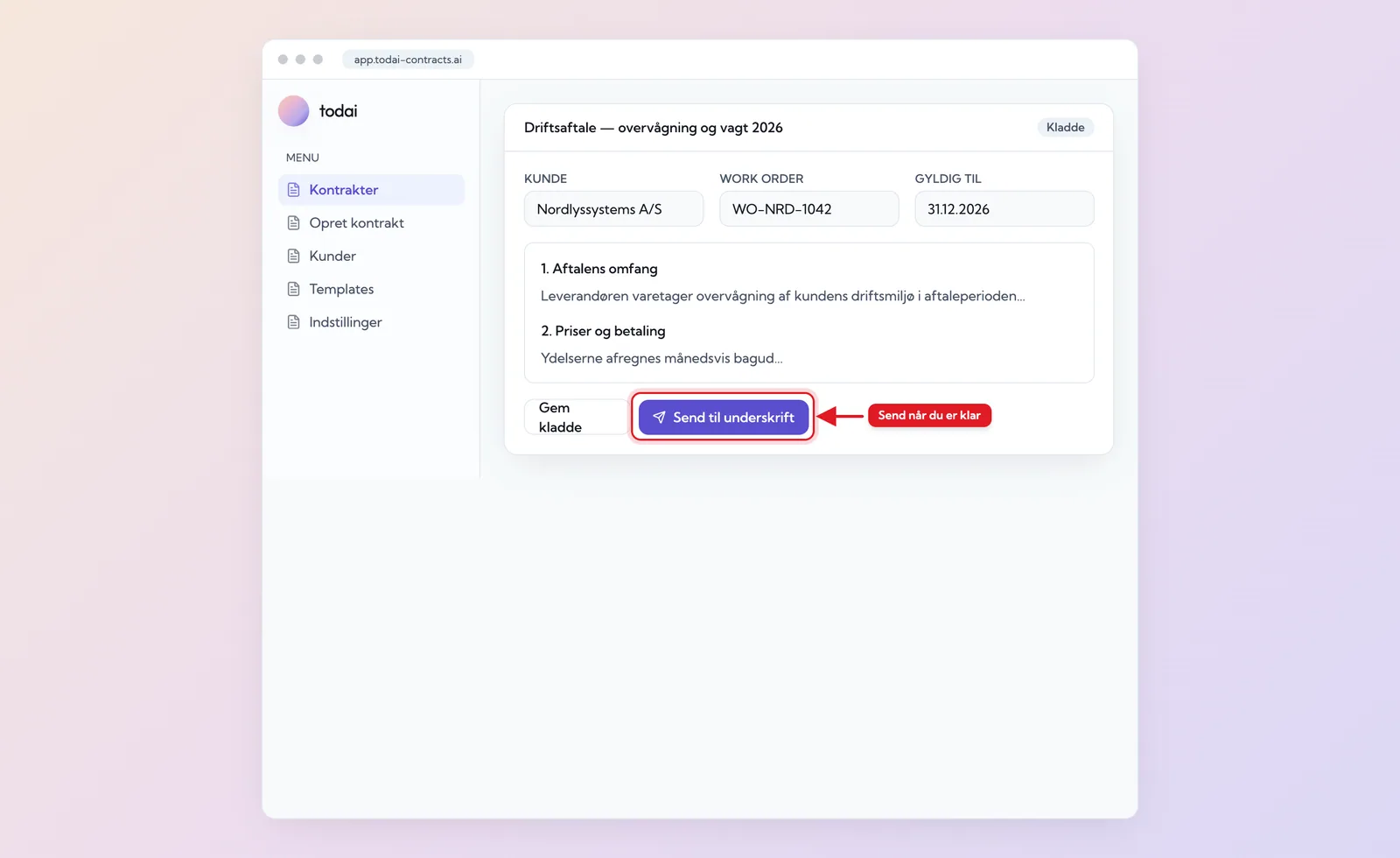The height and width of the screenshot is (858, 1400).
Task: Open the Kunder page
Action: (x=371, y=257)
